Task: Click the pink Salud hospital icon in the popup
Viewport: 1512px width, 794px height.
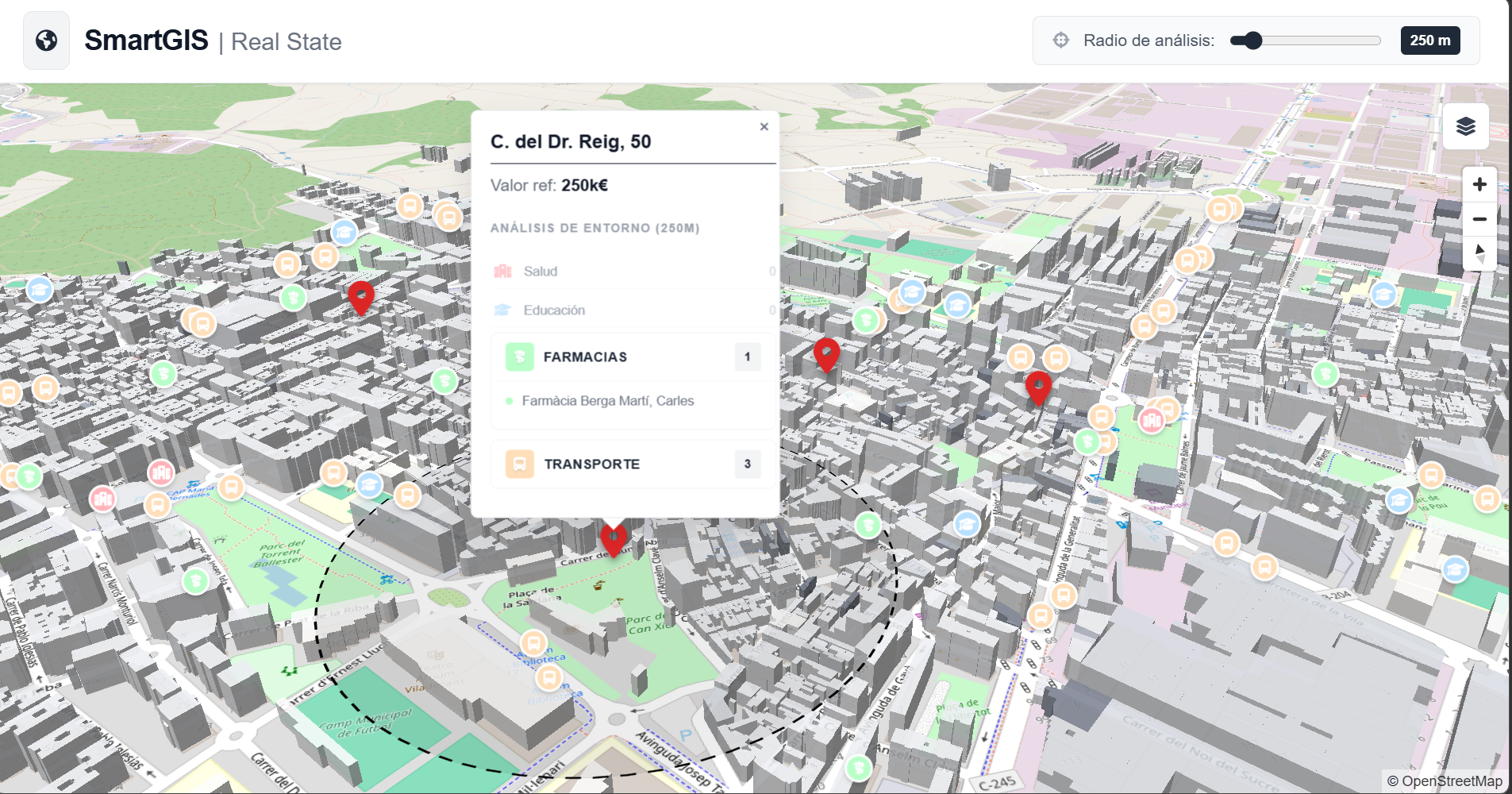Action: 502,271
